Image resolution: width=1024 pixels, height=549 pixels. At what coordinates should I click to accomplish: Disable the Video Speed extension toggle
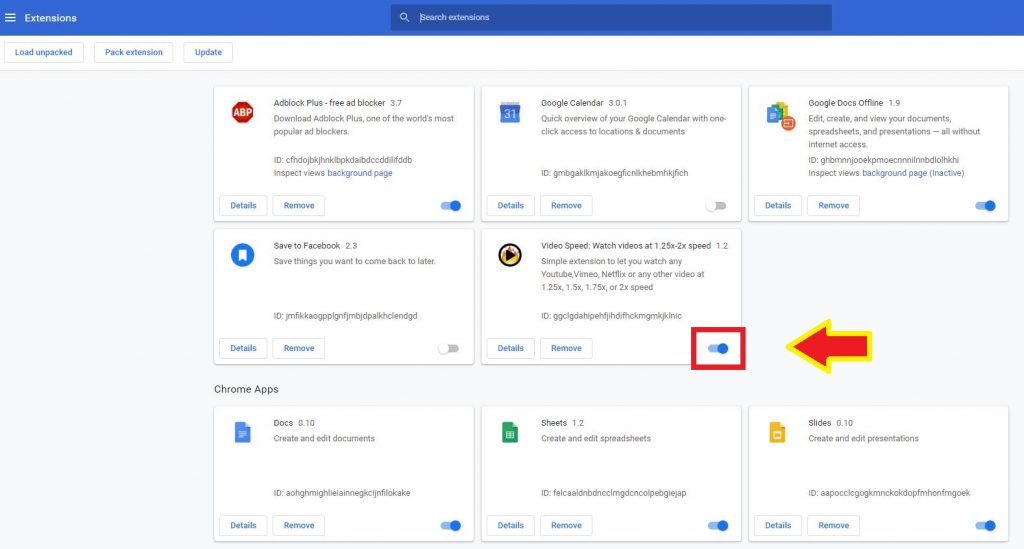click(x=718, y=349)
